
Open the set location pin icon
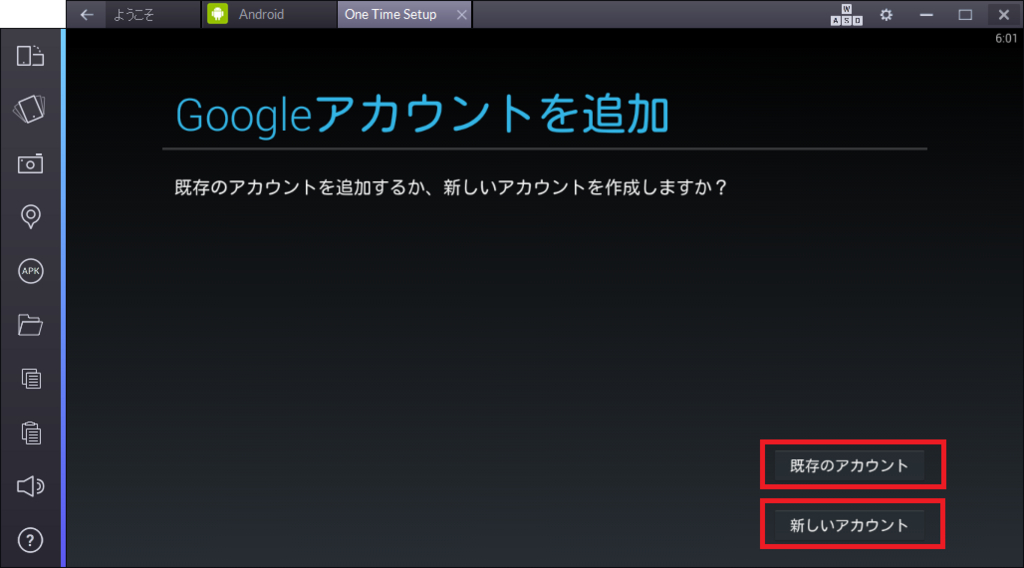pos(30,216)
